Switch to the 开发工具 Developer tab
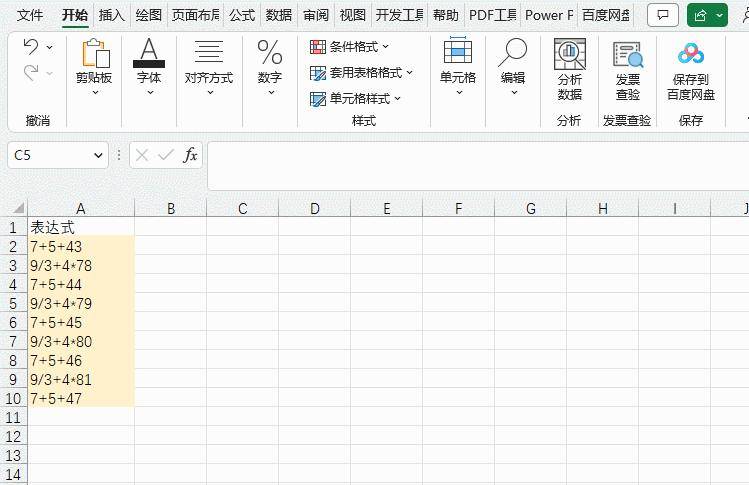Viewport: 749px width, 485px height. pyautogui.click(x=399, y=15)
